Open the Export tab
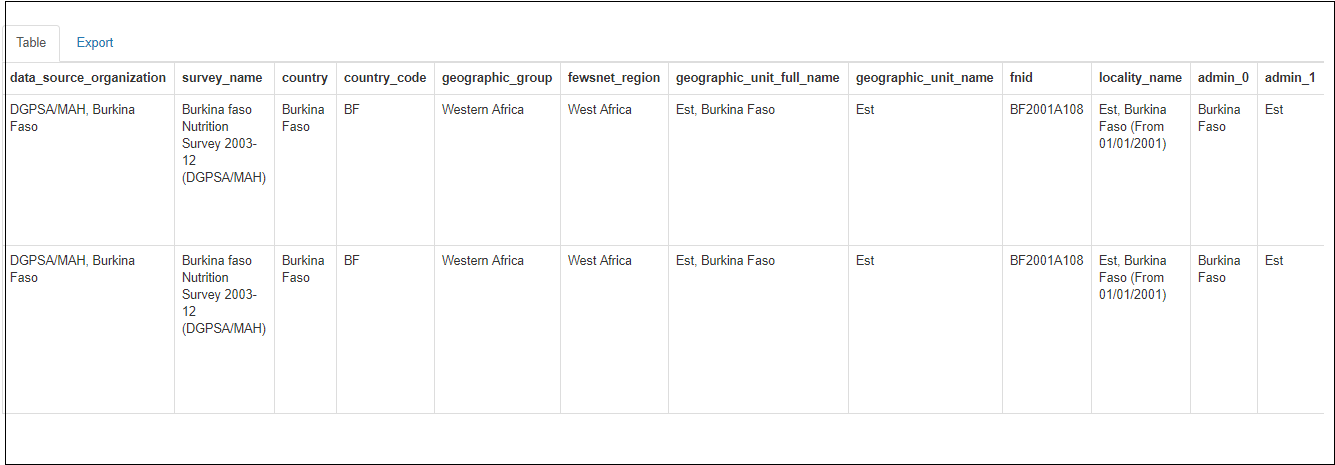 [x=95, y=43]
